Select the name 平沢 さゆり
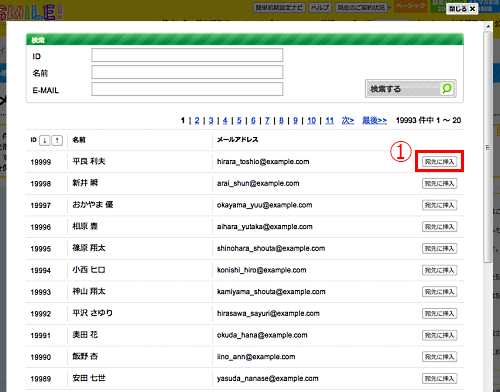Image resolution: width=500 pixels, height=392 pixels. click(93, 313)
